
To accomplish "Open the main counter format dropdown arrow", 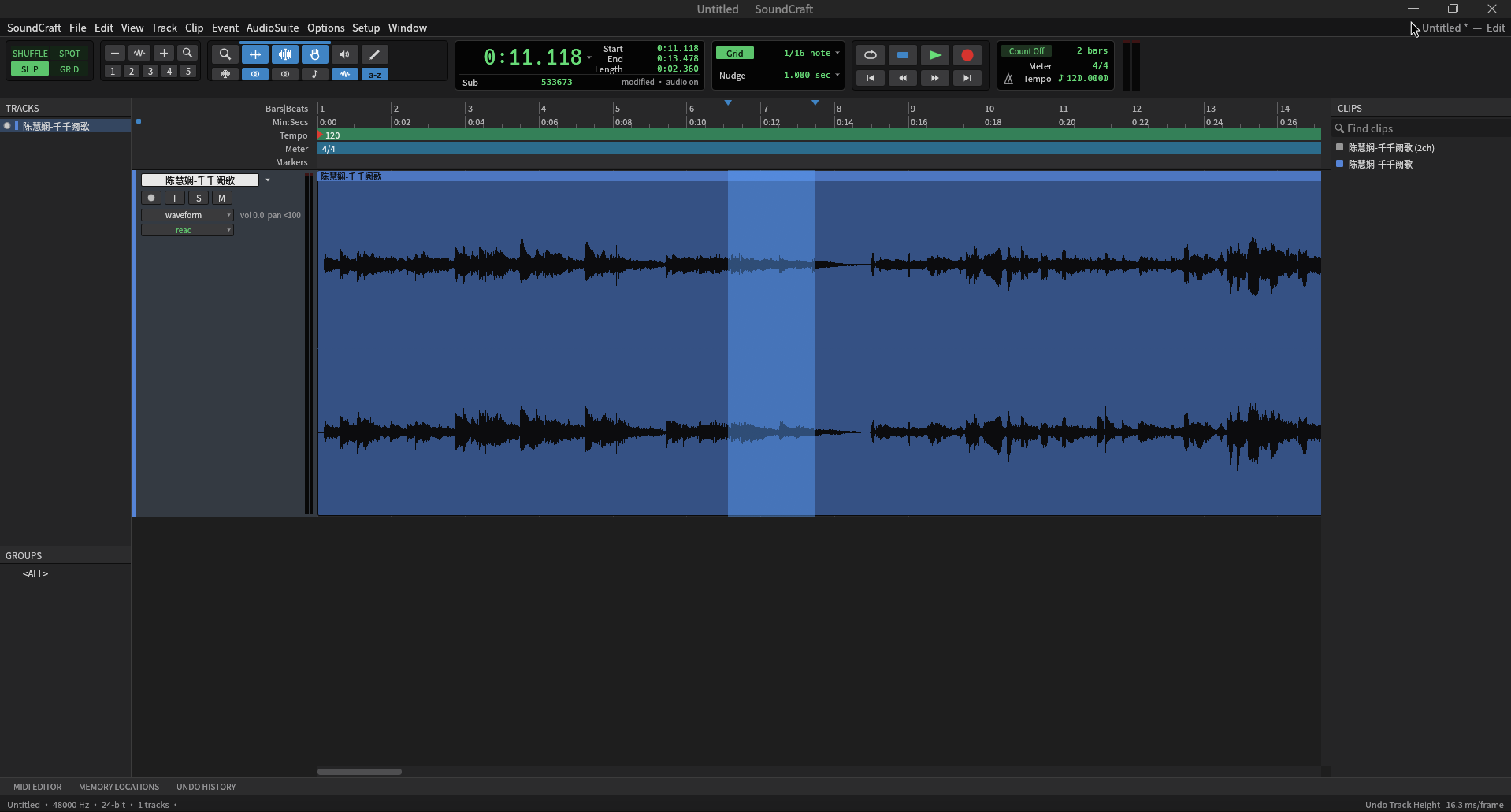I will [589, 57].
